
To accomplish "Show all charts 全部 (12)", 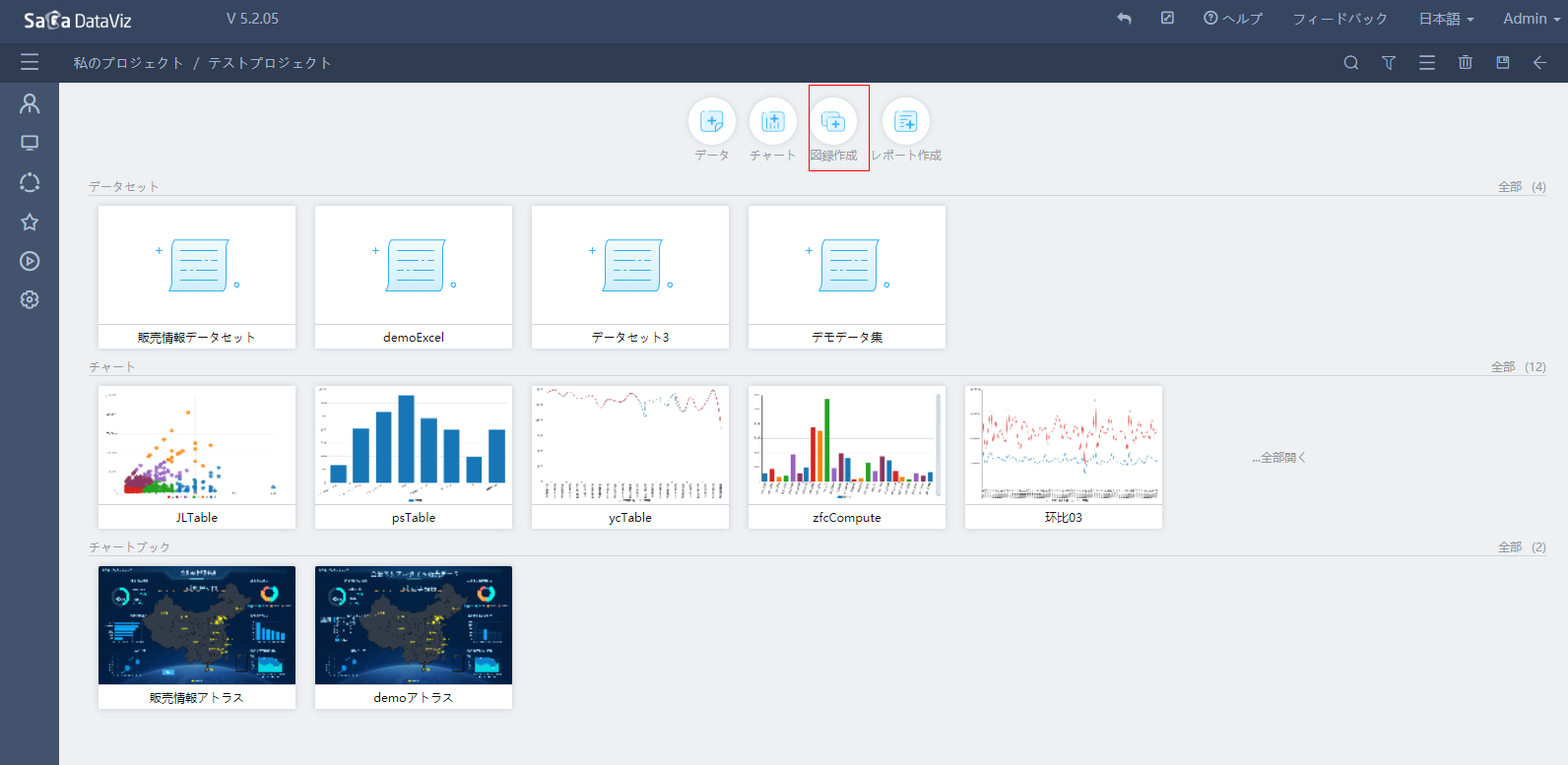I will coord(1518,367).
